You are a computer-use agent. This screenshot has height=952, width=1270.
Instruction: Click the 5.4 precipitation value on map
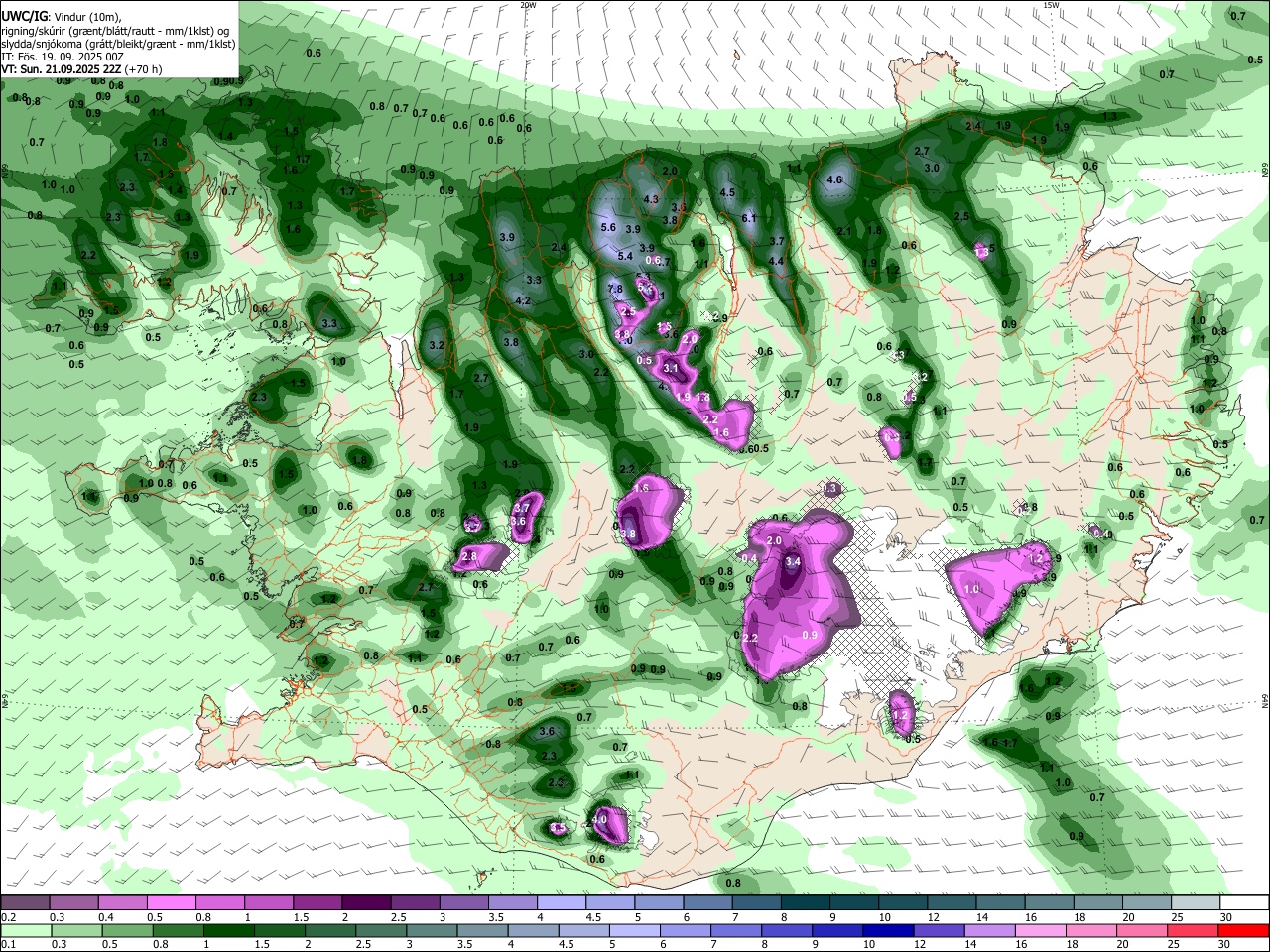pyautogui.click(x=625, y=256)
